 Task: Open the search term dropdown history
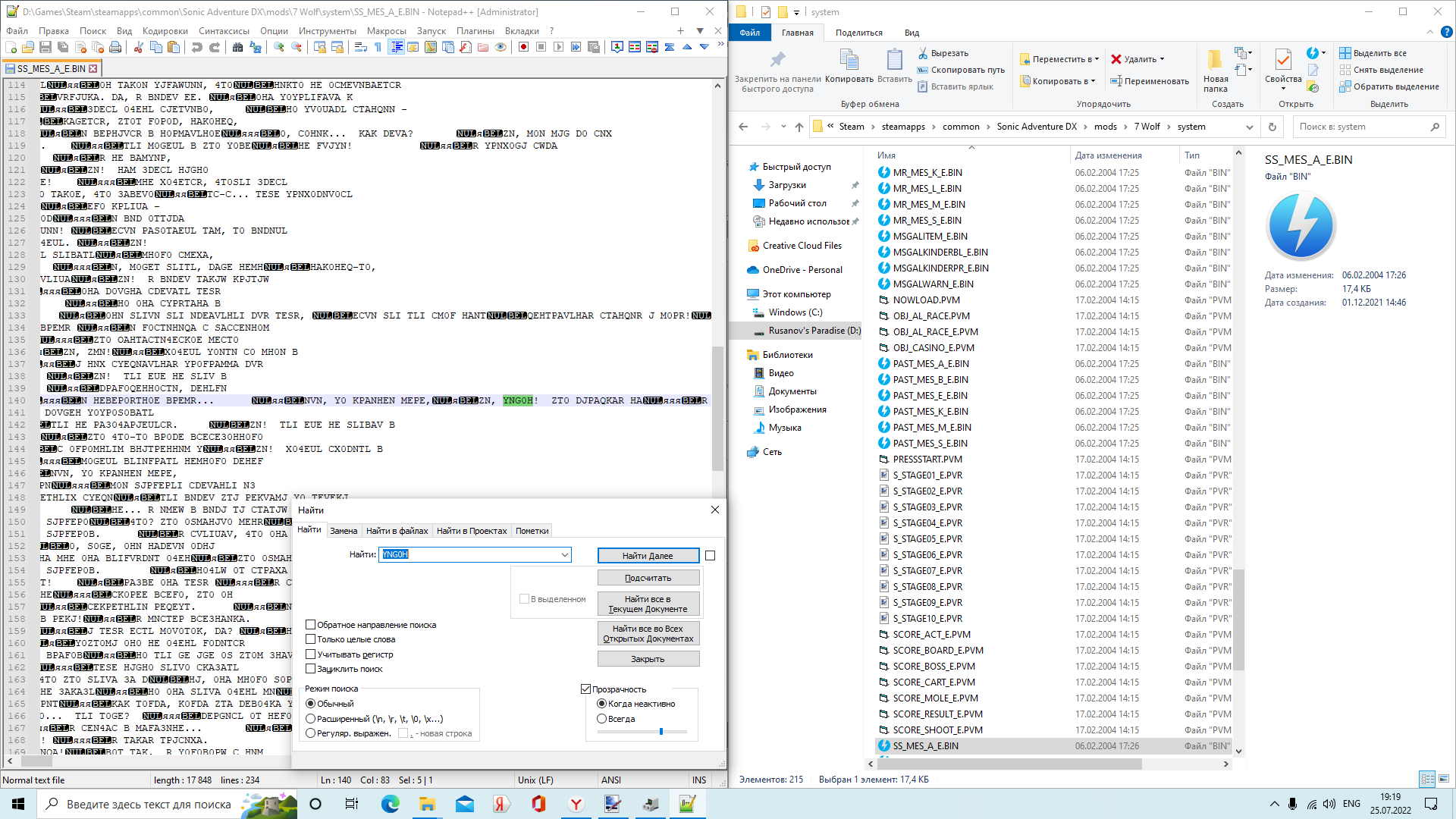[565, 555]
